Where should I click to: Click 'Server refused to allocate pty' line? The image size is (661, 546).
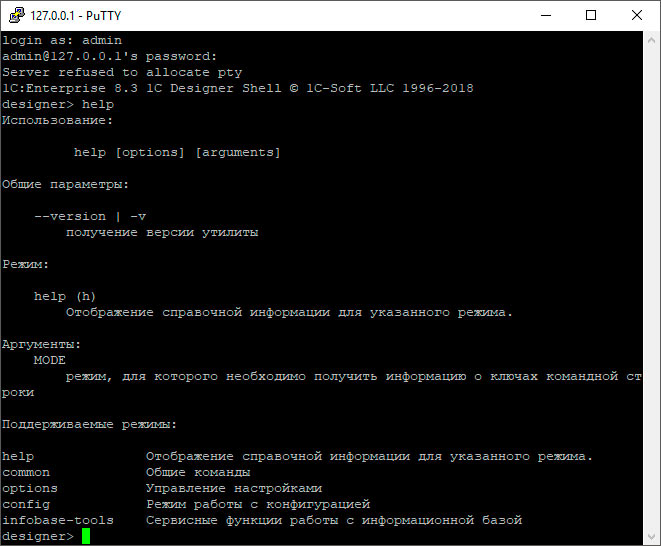[122, 73]
